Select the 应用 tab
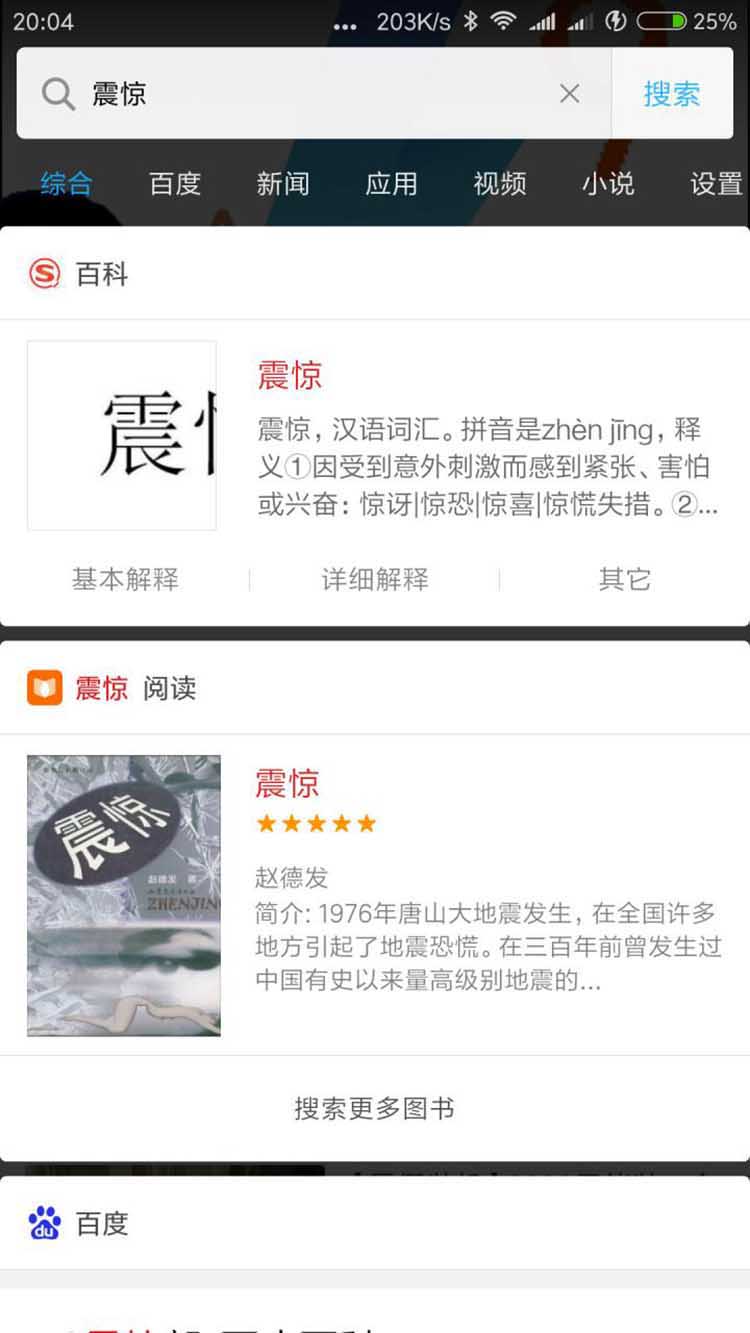This screenshot has height=1333, width=750. click(x=391, y=184)
